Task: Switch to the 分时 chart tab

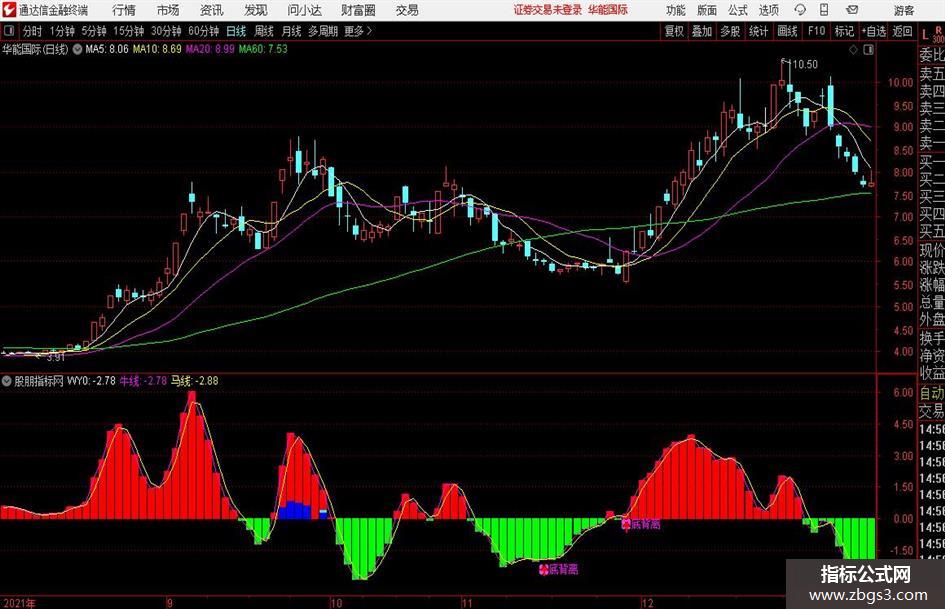Action: coord(32,31)
